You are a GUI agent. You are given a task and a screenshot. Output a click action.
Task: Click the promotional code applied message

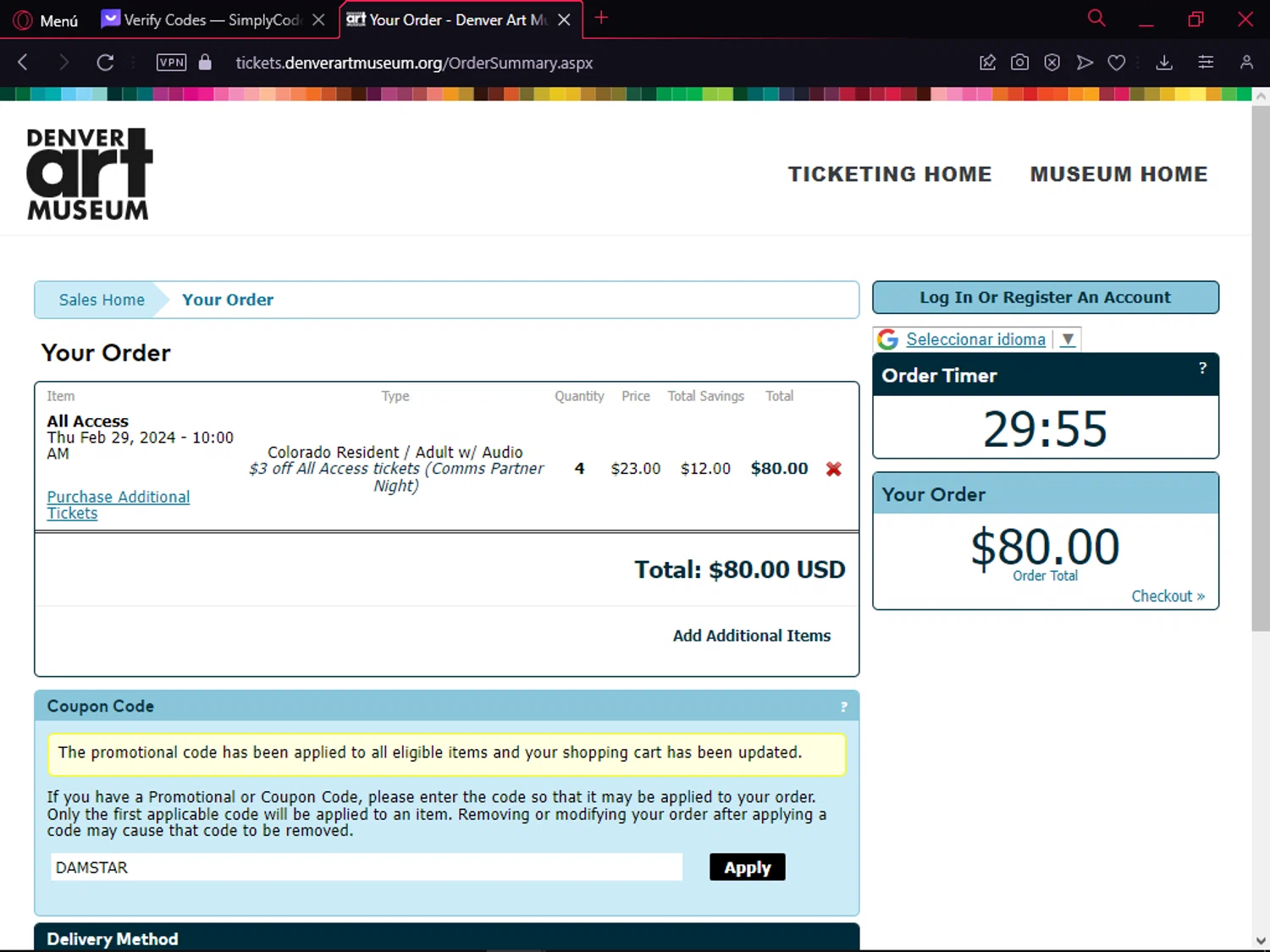447,753
